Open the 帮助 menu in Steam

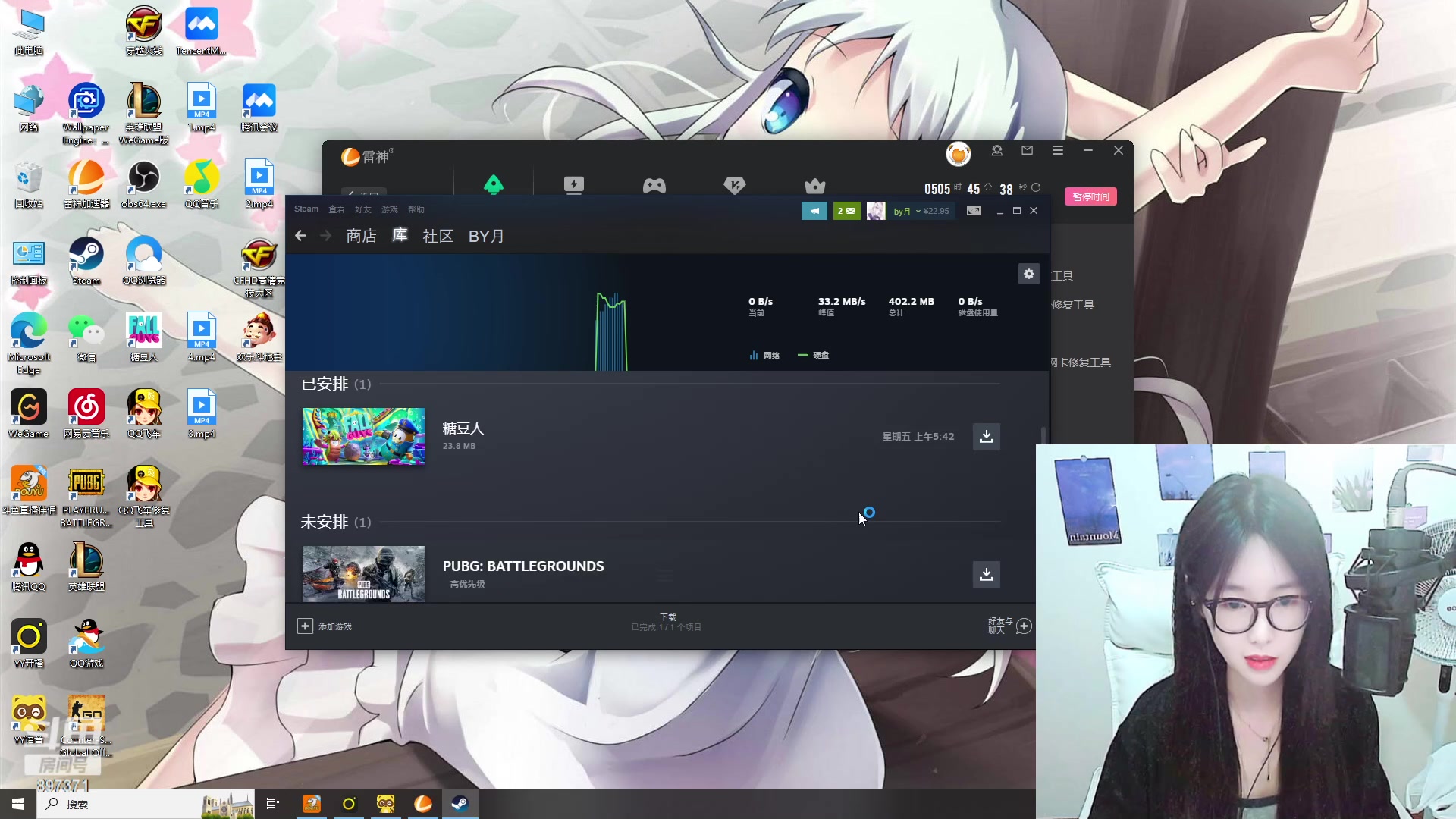(416, 209)
